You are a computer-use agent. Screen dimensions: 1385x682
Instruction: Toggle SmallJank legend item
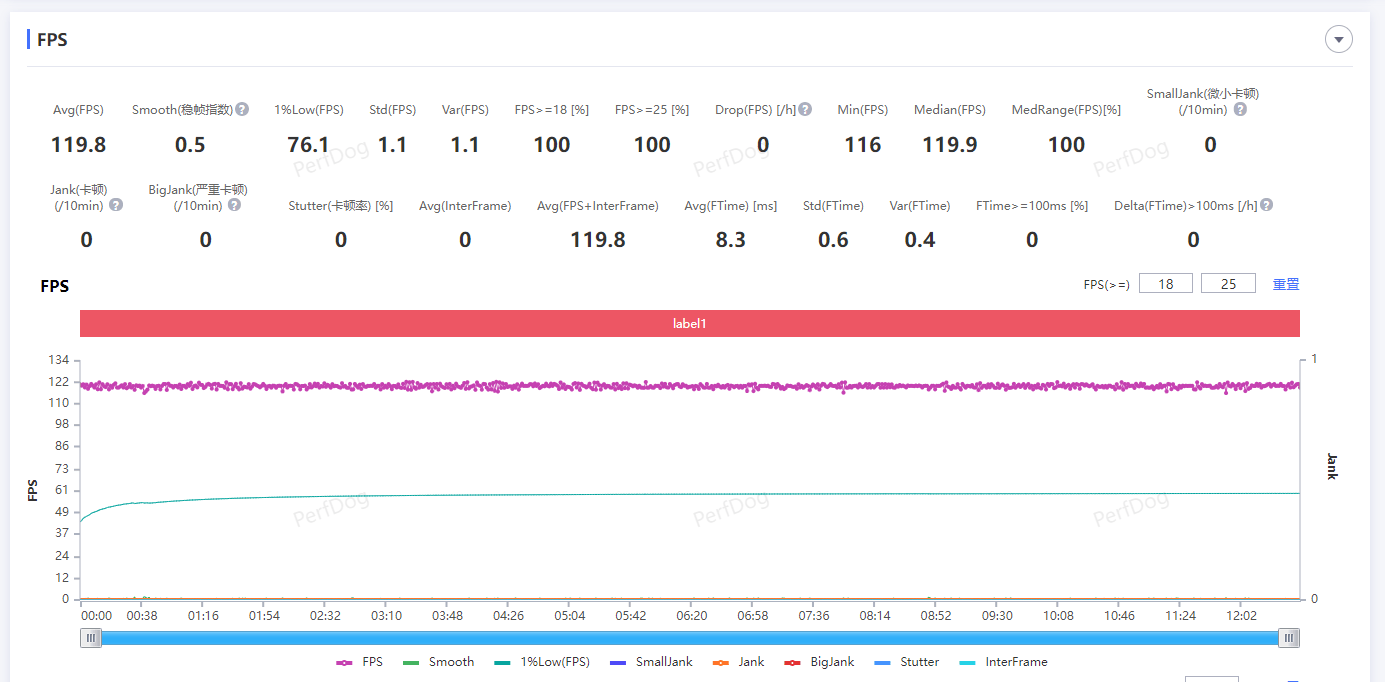tap(650, 662)
